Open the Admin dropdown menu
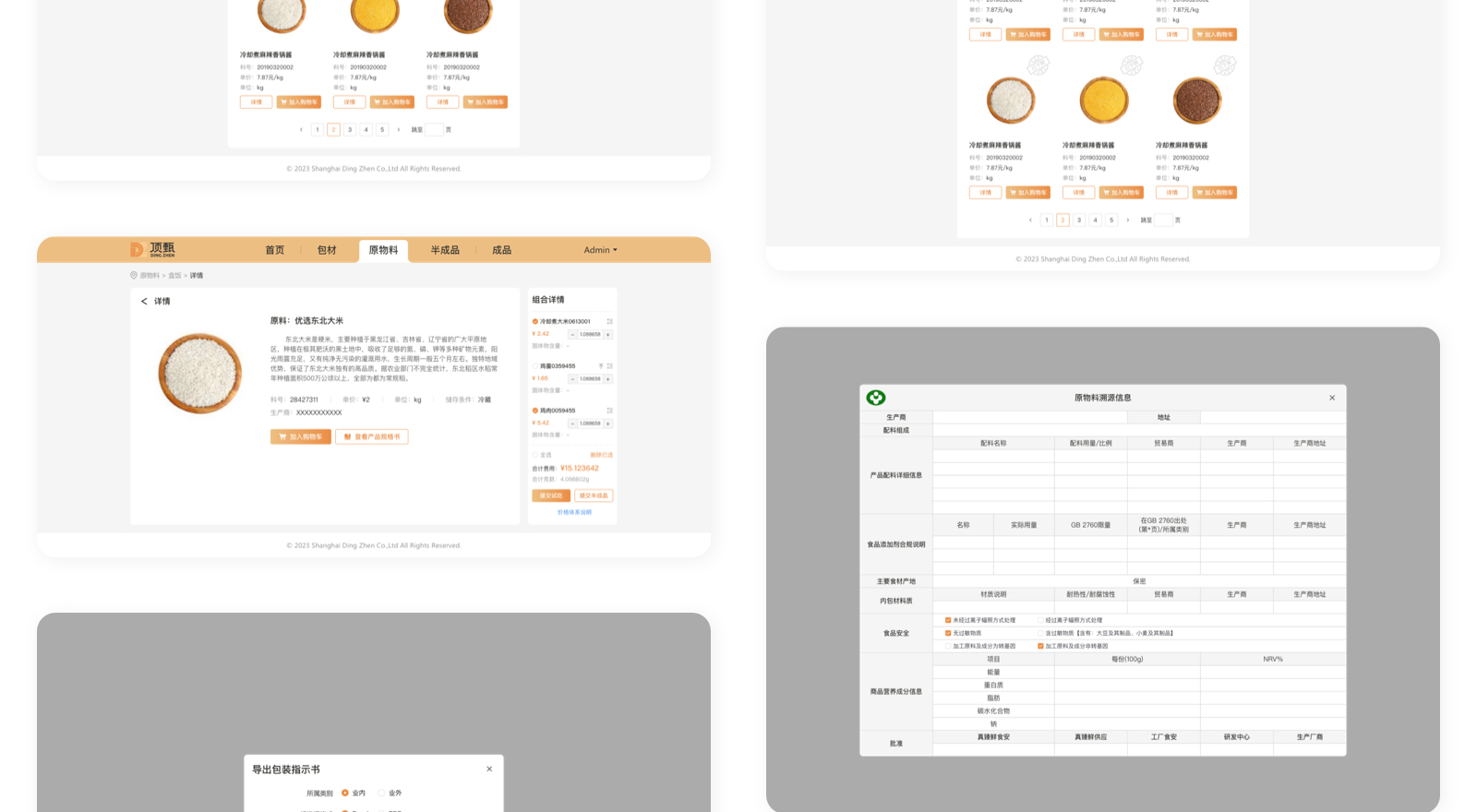 tap(600, 250)
